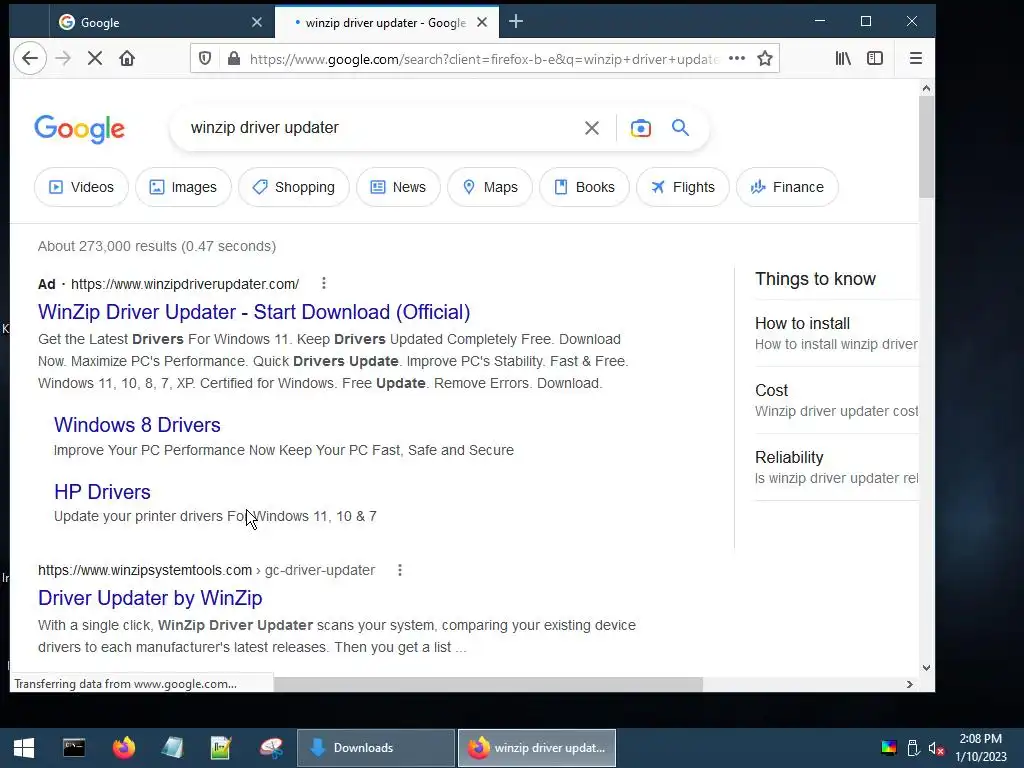Open the colorful display tray icon
This screenshot has width=1024, height=768.
[889, 748]
